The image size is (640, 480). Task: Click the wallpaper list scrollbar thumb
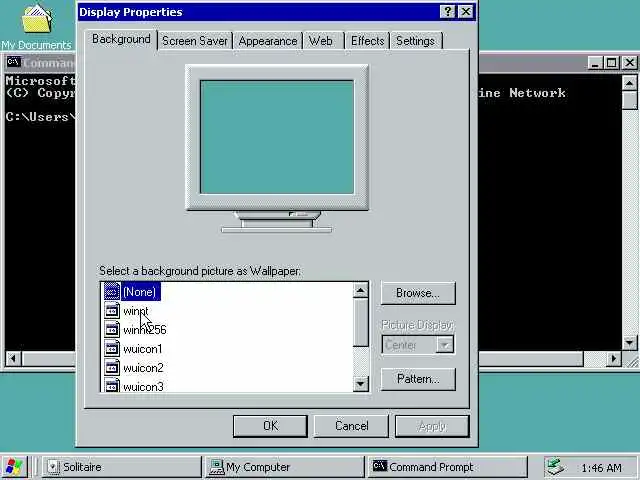(360, 322)
